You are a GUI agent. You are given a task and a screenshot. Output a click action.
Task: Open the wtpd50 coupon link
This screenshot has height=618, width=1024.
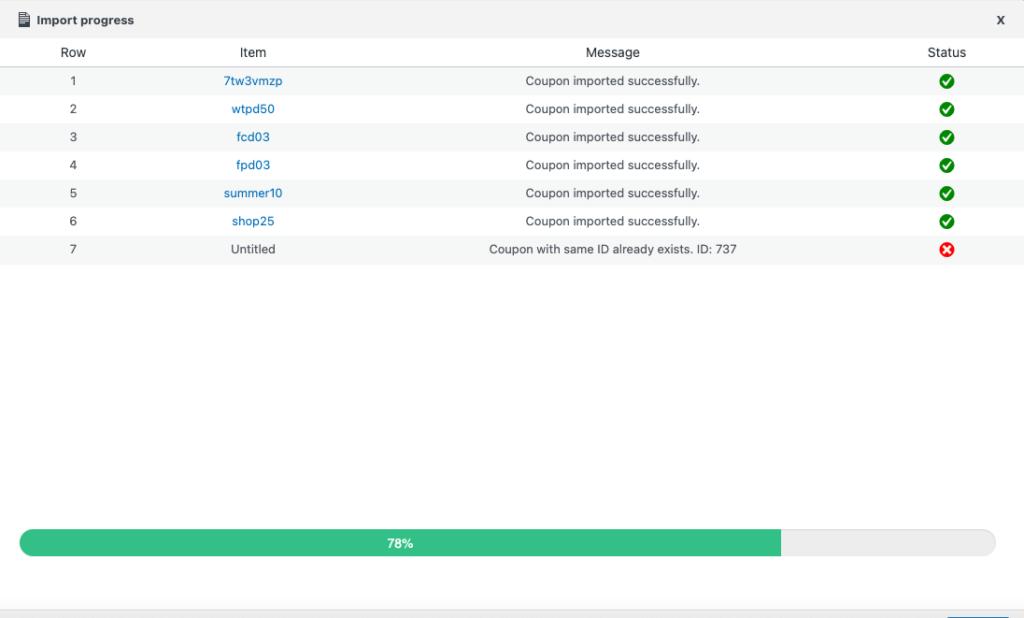(253, 109)
